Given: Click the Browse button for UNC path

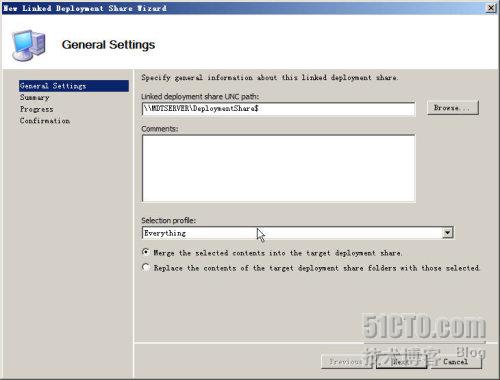Looking at the screenshot, I should coord(453,108).
